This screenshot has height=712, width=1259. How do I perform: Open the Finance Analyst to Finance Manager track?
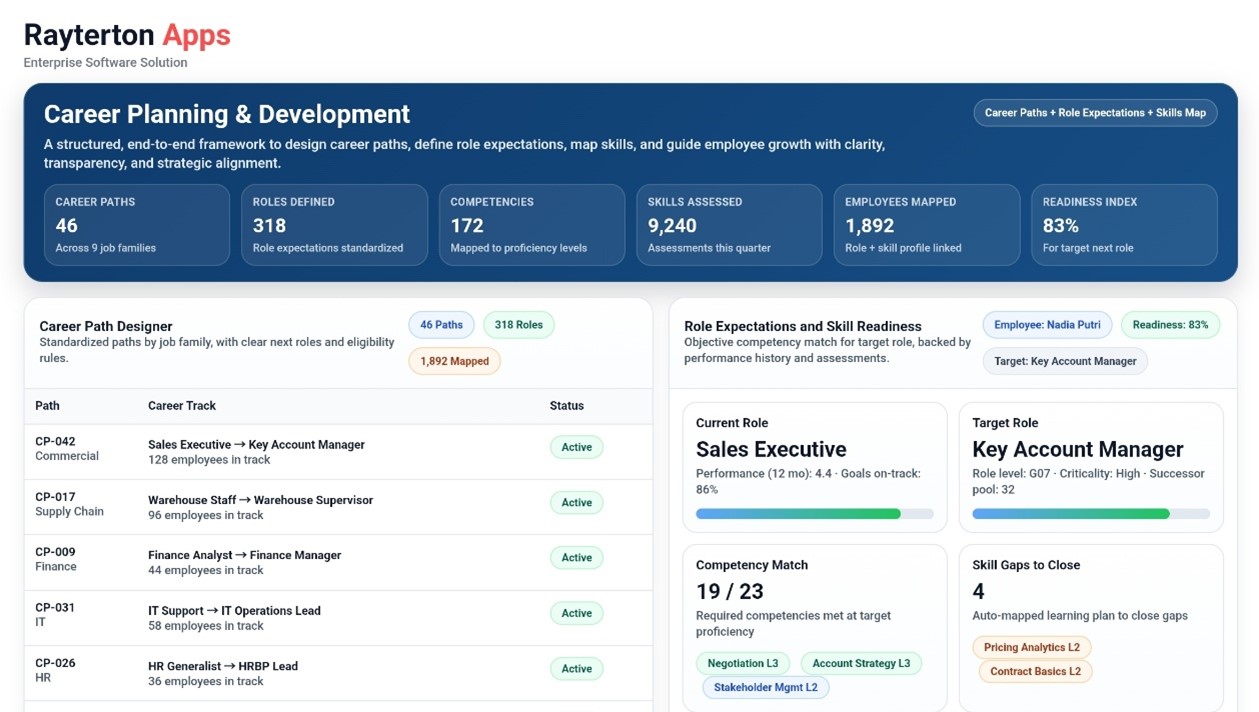pyautogui.click(x=244, y=556)
